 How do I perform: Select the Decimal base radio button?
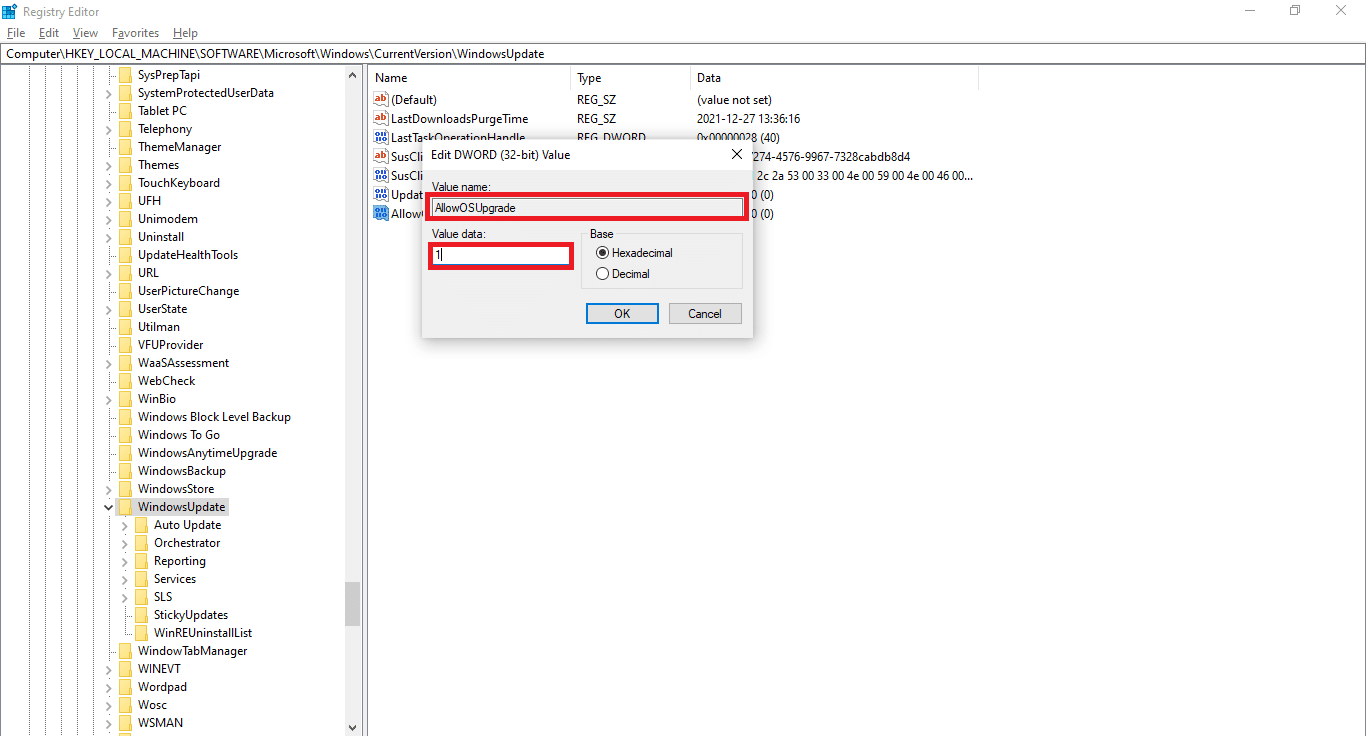(x=602, y=273)
